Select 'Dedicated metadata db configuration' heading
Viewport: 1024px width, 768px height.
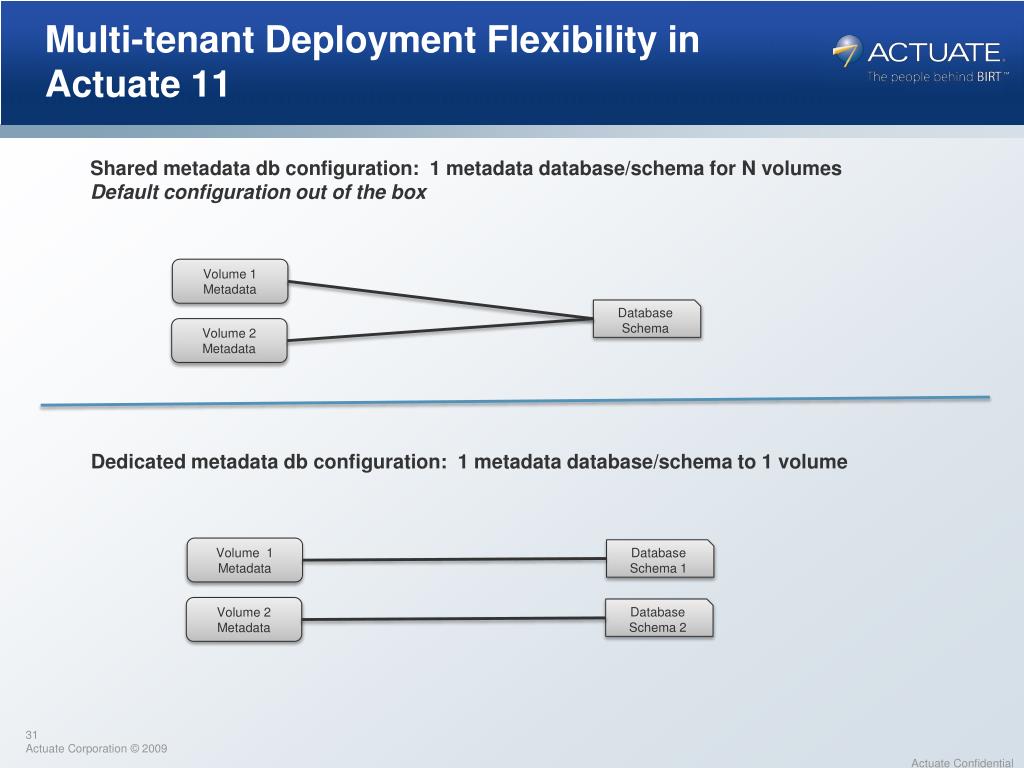tap(469, 462)
